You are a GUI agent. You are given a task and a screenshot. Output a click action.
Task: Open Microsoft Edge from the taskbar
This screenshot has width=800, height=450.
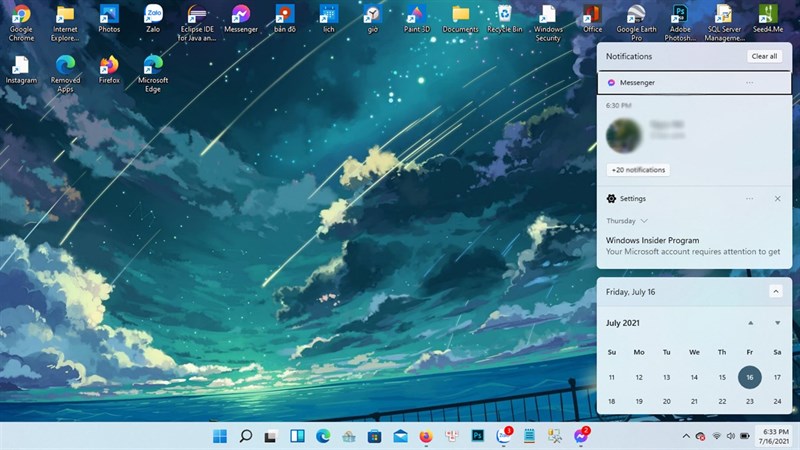tap(323, 436)
